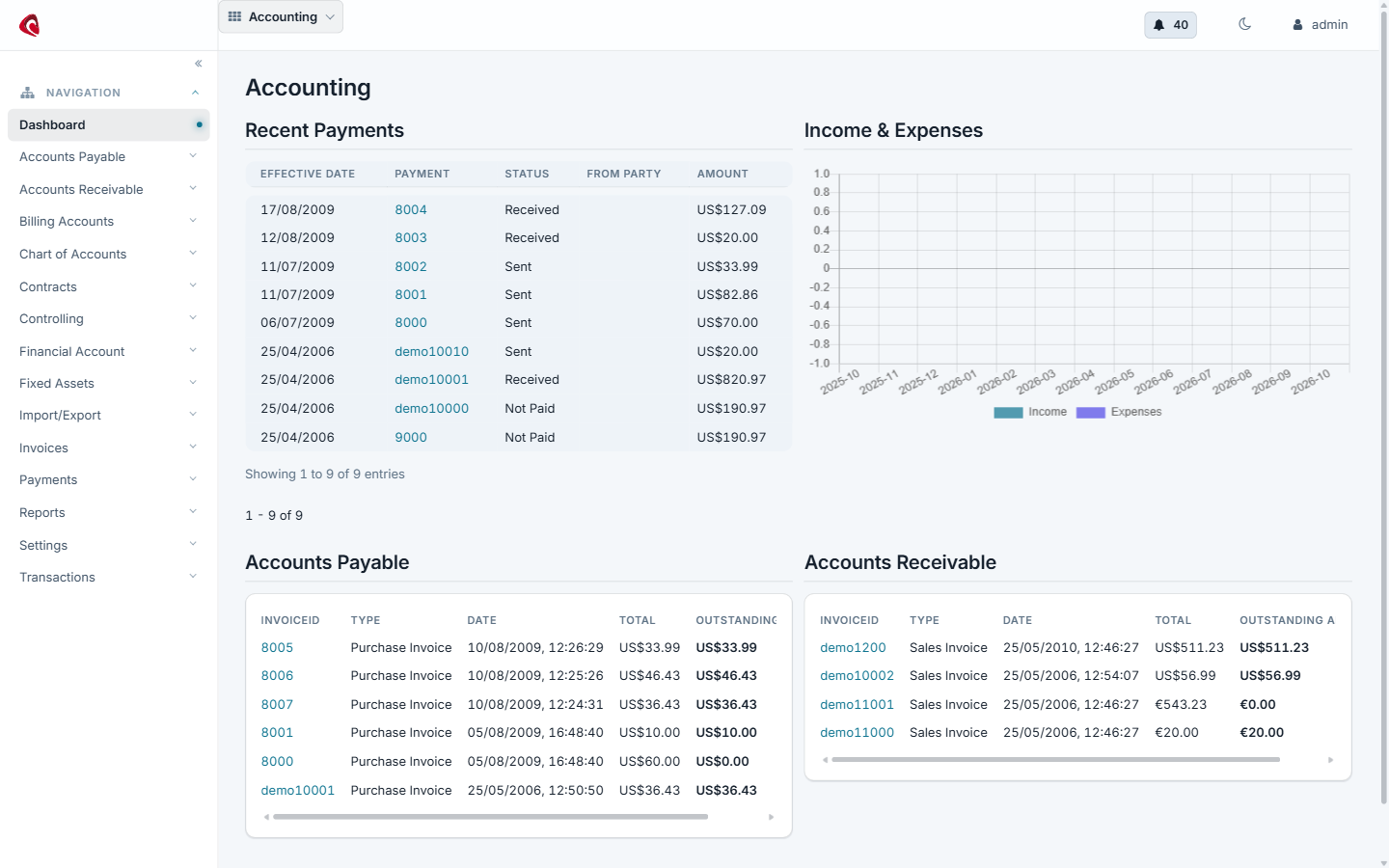Viewport: 1389px width, 868px height.
Task: Click right arrow of Accounts Receivable scrollbar
Action: tap(1330, 760)
